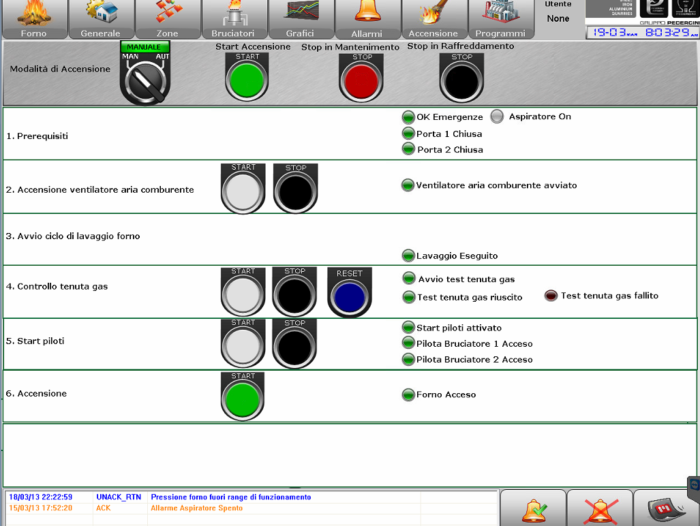Silence alarms with crossed-out bell icon
Screen dimensions: 700x526
[x=600, y=508]
